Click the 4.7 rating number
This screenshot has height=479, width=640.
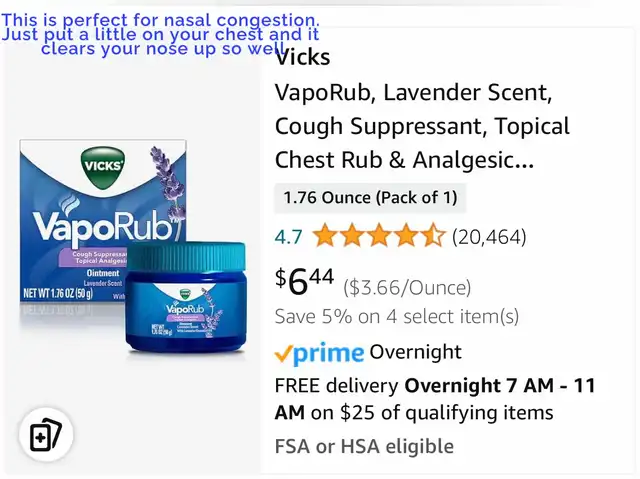(289, 237)
